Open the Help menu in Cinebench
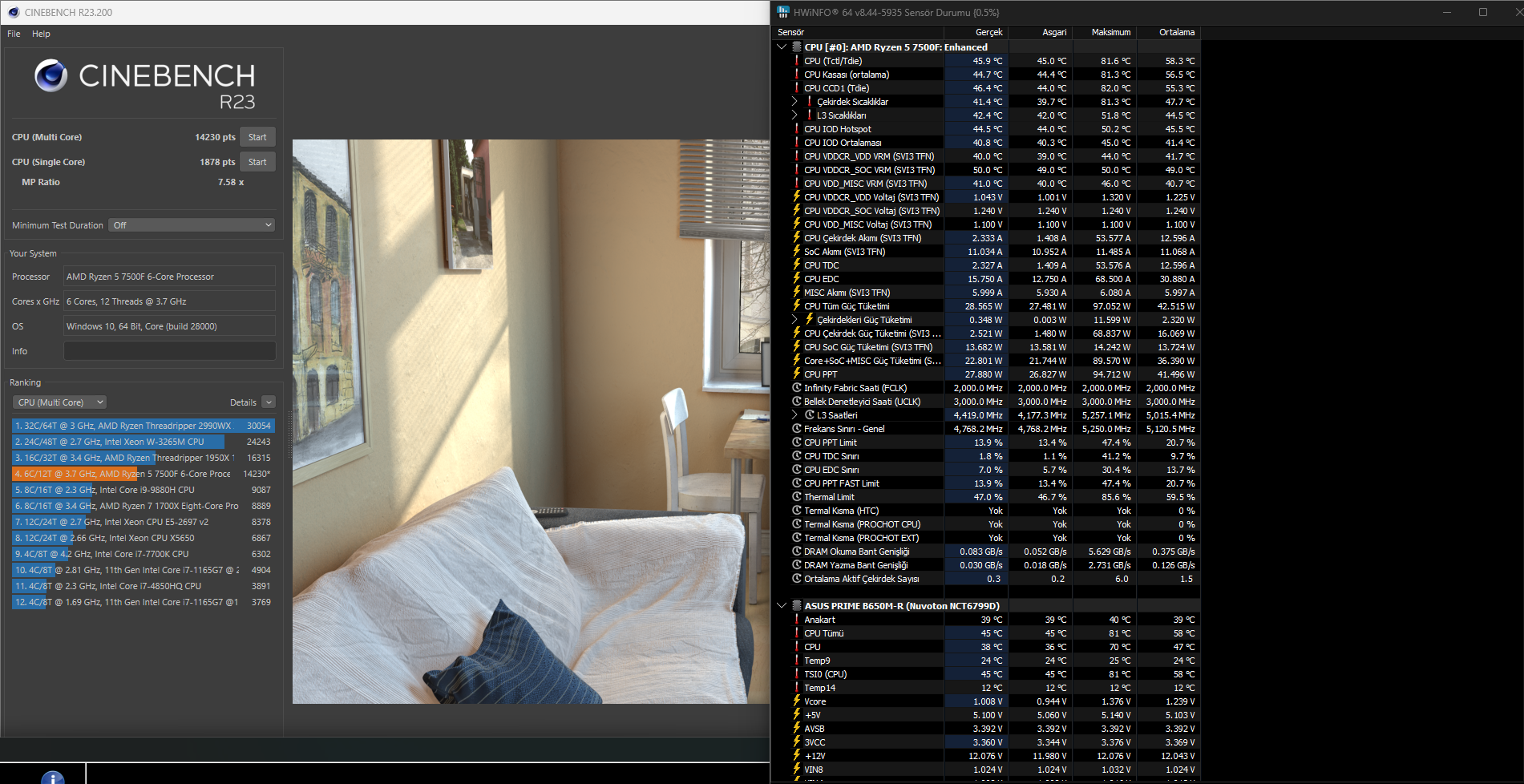 [41, 34]
